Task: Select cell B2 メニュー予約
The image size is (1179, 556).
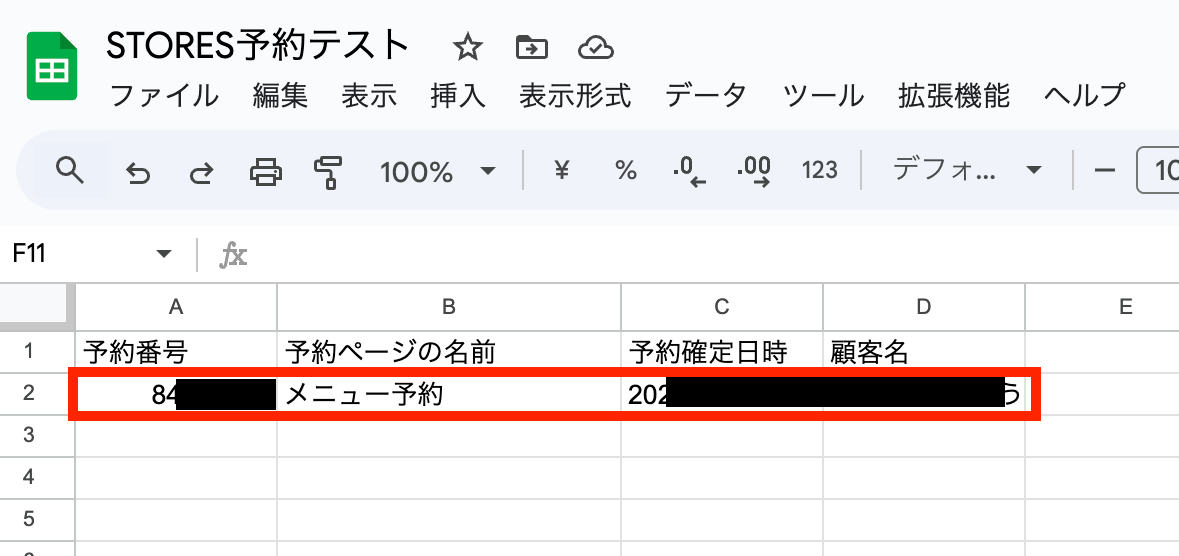Action: (x=448, y=395)
